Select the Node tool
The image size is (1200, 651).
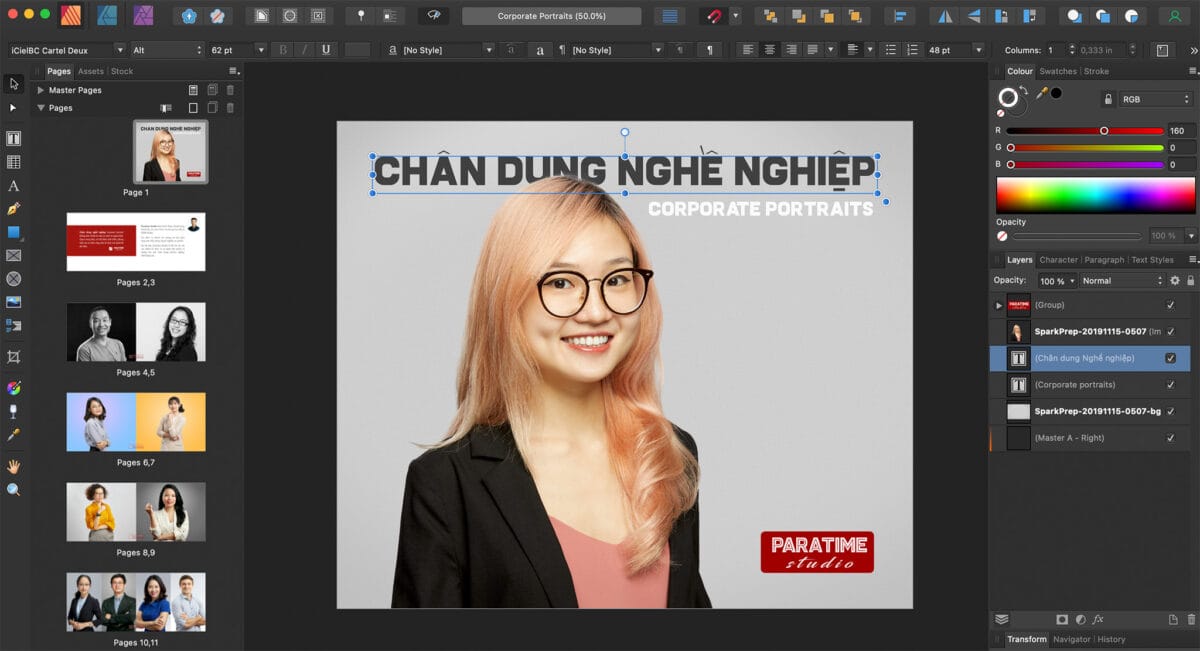pos(14,107)
